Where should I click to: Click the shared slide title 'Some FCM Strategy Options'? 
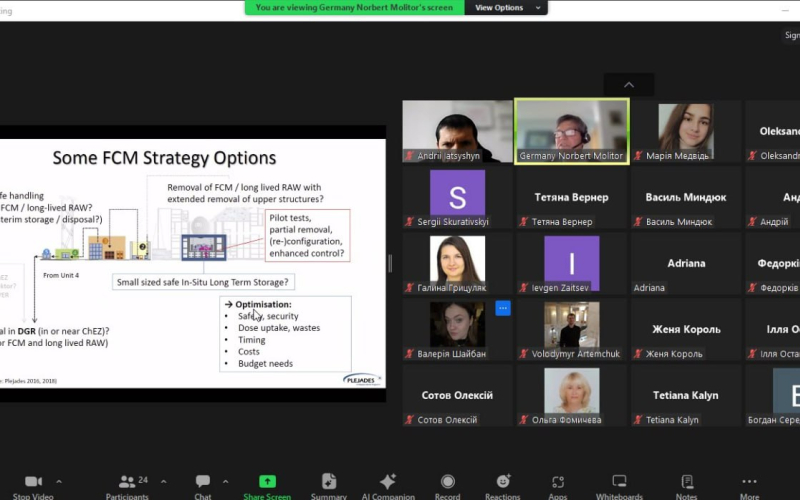pyautogui.click(x=164, y=158)
